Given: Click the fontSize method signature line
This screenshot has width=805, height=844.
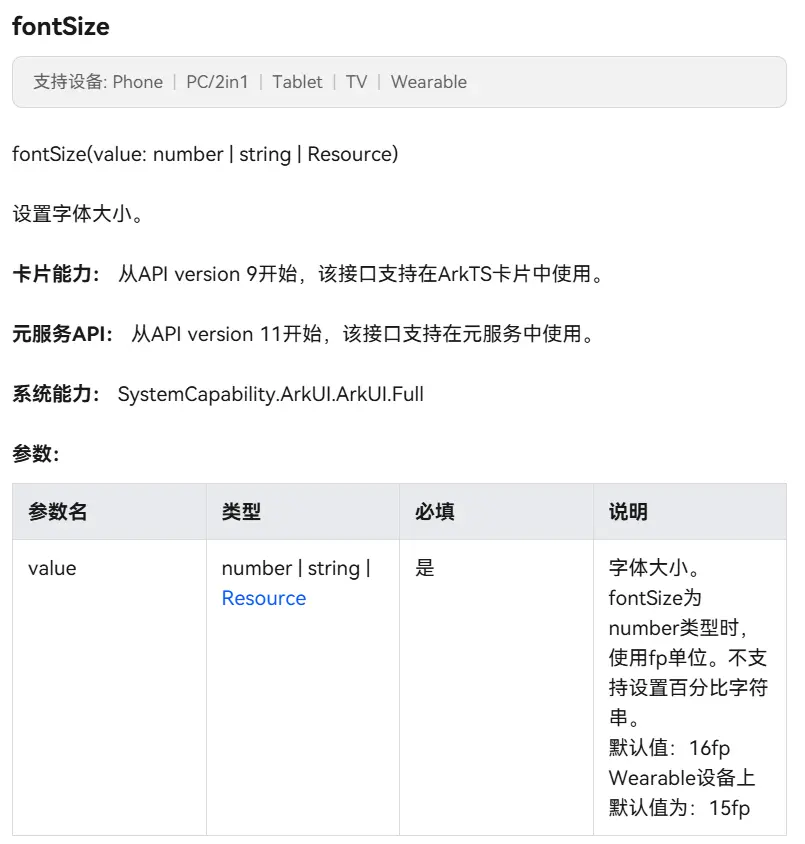Looking at the screenshot, I should tap(205, 154).
